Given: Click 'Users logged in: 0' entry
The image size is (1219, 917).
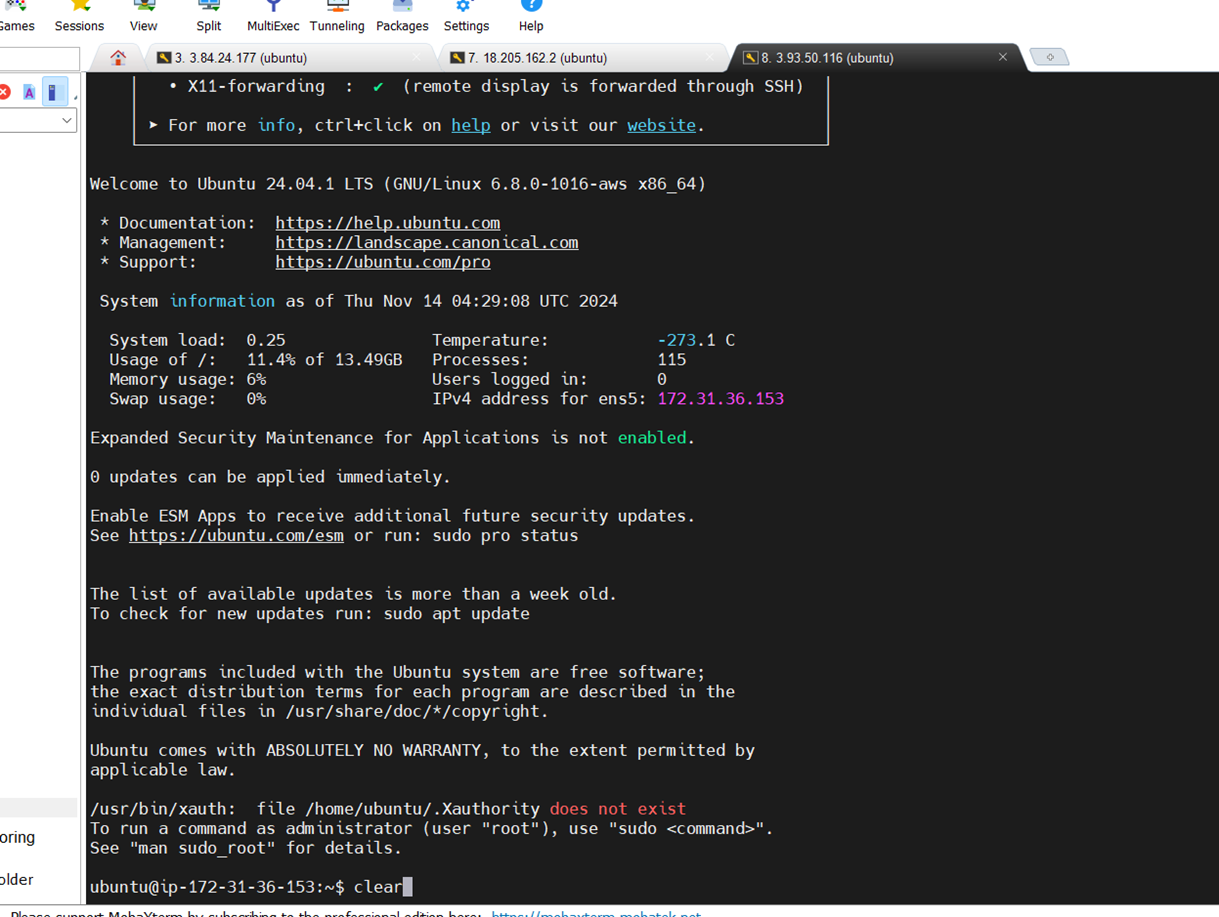Looking at the screenshot, I should tap(549, 379).
